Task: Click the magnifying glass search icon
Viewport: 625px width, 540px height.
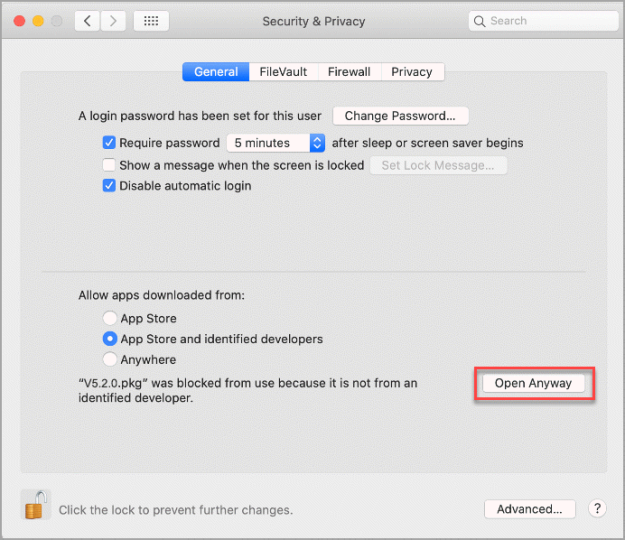Action: click(x=480, y=21)
